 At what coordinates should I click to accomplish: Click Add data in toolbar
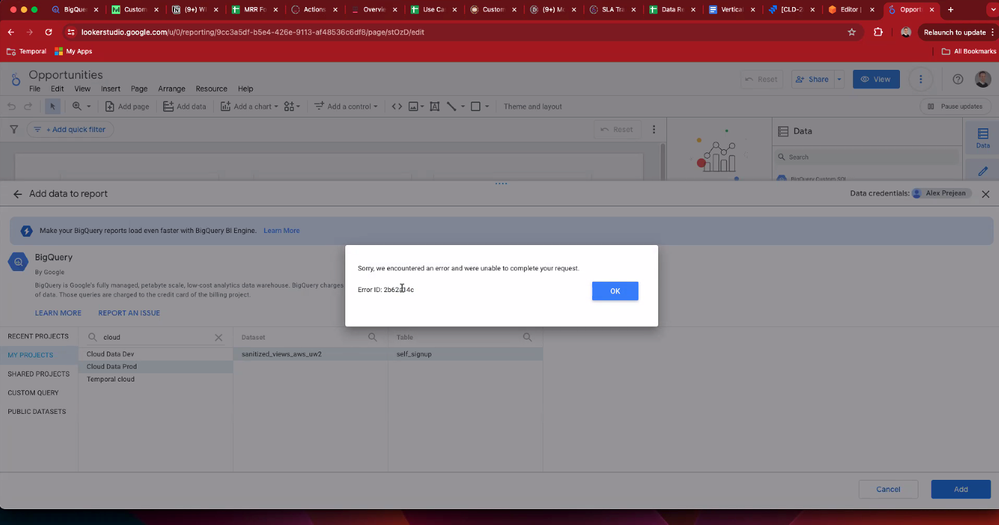click(185, 106)
